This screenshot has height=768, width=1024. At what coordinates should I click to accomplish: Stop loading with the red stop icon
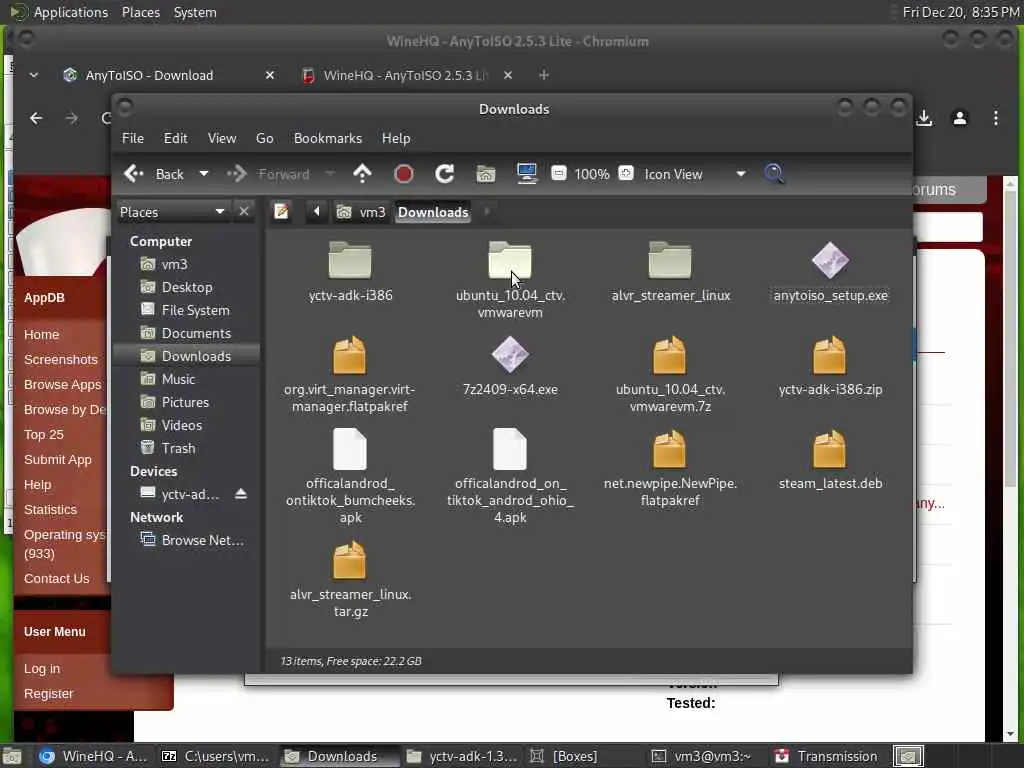coord(404,174)
